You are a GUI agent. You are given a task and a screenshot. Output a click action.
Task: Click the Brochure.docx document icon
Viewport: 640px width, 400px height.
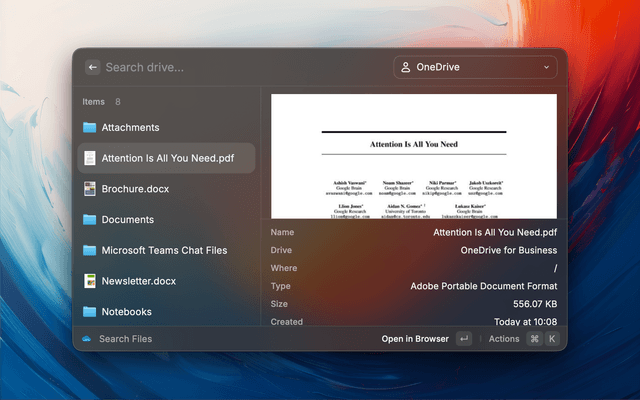[90, 188]
